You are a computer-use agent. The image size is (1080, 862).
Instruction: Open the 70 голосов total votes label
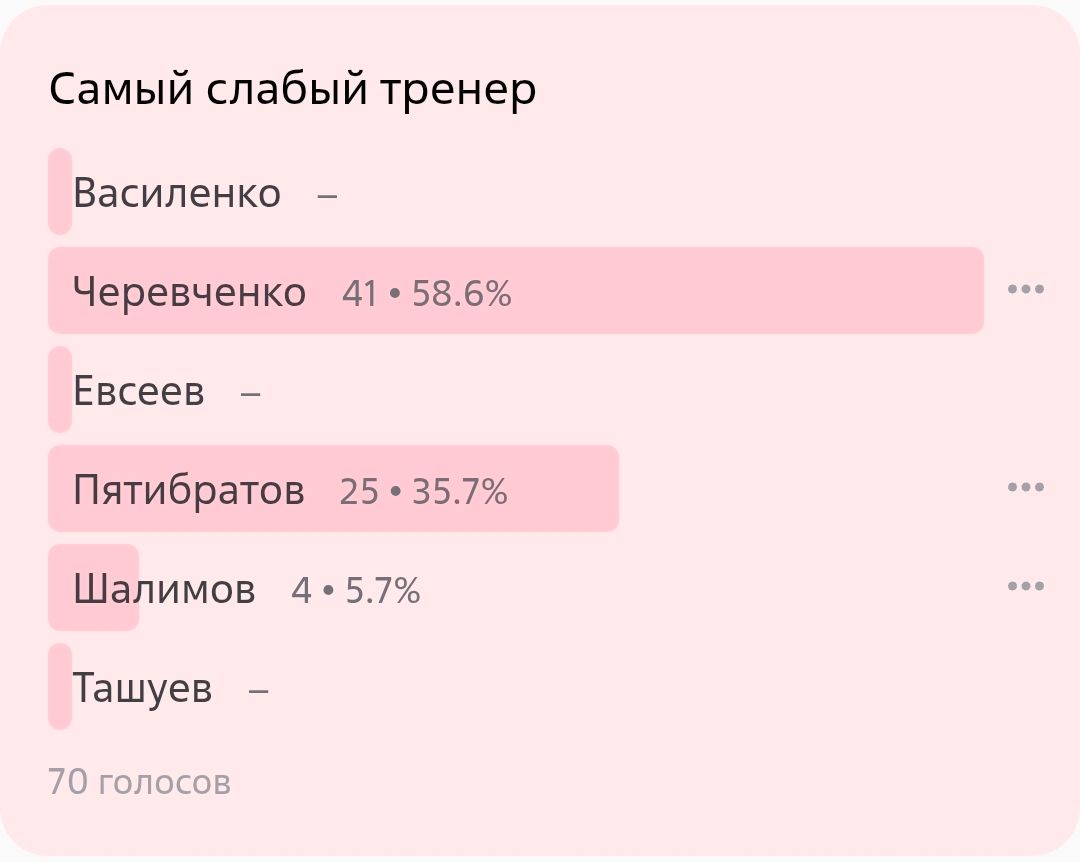coord(139,782)
